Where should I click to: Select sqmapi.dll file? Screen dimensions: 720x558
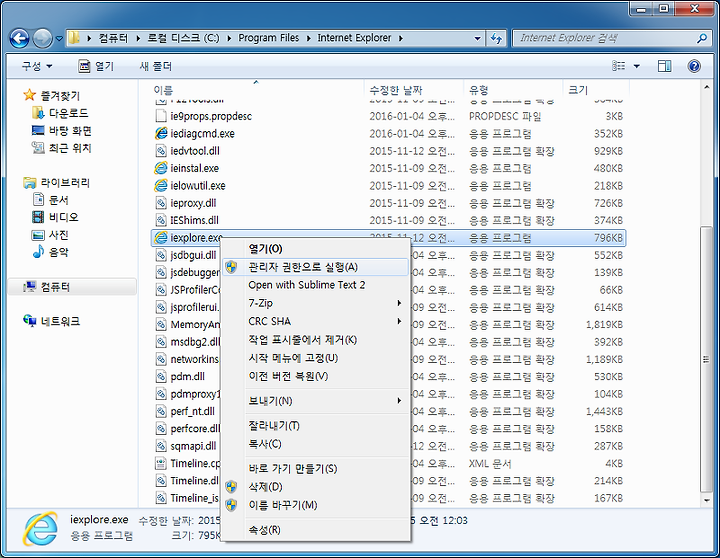point(193,446)
